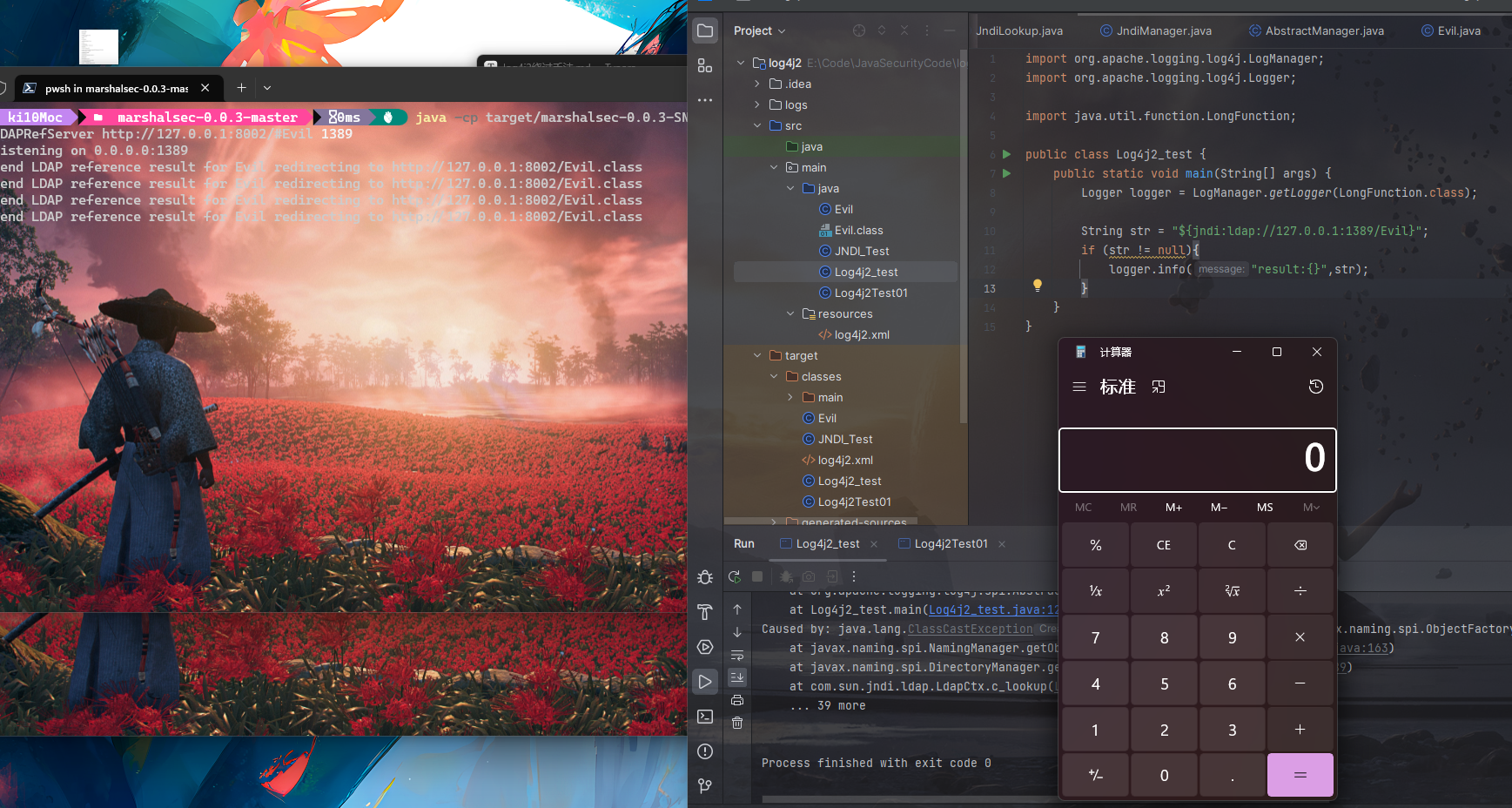The width and height of the screenshot is (1512, 808).
Task: Collapse the src folder
Action: pos(757,125)
